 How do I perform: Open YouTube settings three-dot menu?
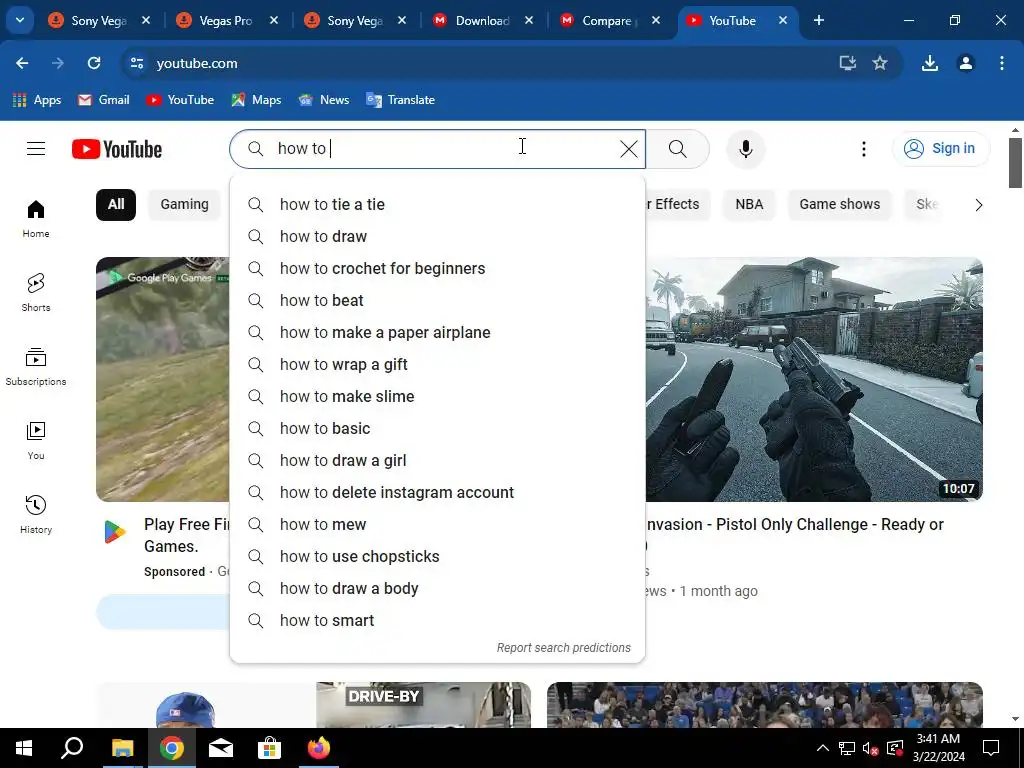tap(863, 149)
